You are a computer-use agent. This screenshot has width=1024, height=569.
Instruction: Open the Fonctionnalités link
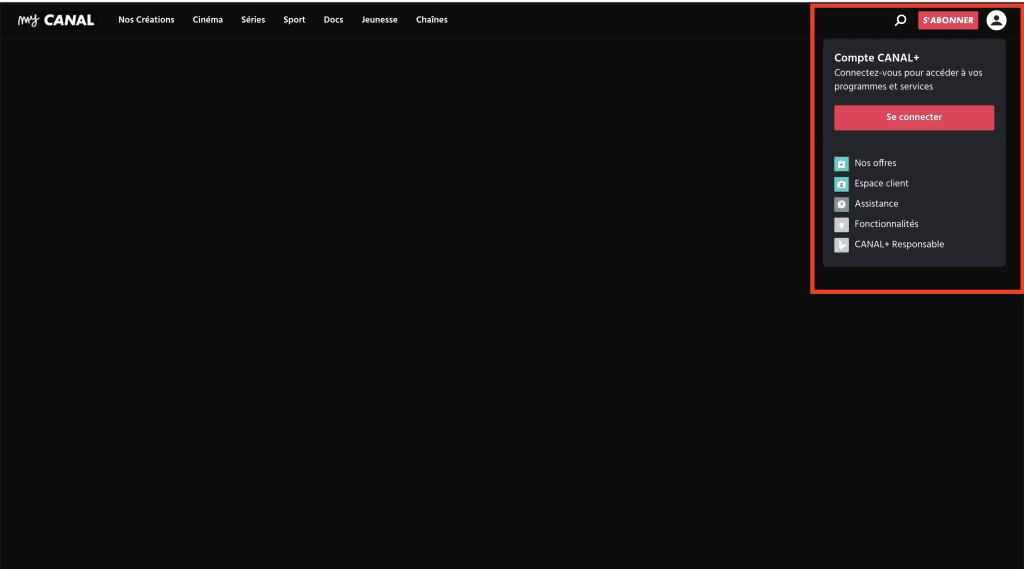(x=886, y=224)
